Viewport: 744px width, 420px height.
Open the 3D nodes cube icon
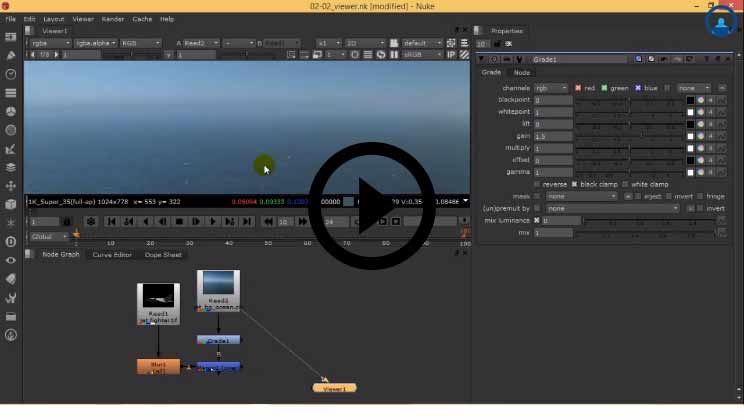pos(11,204)
